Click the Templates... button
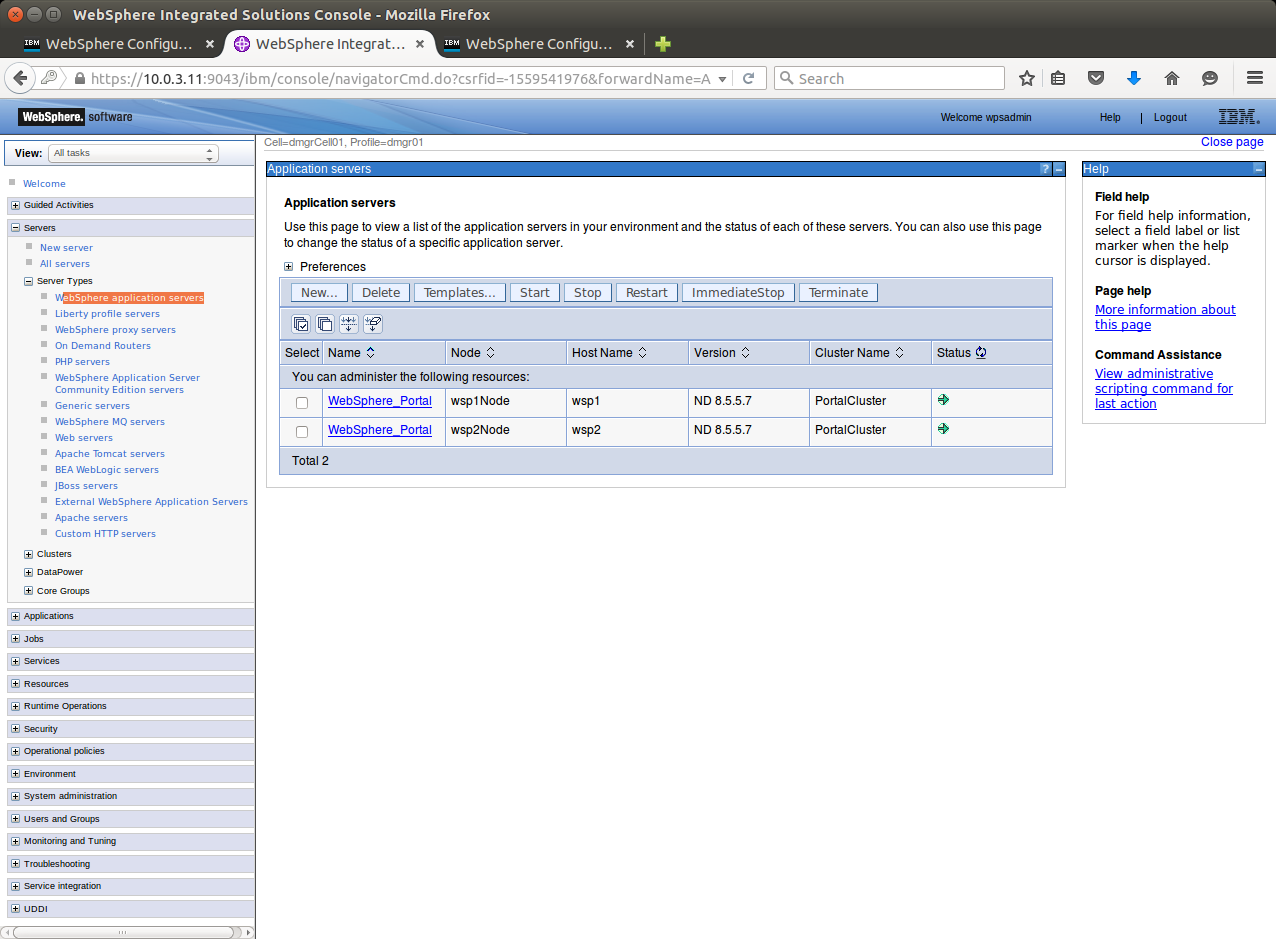This screenshot has height=939, width=1276. point(460,292)
